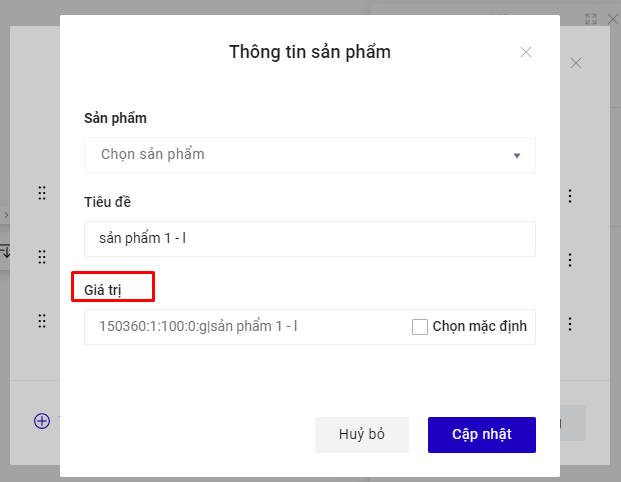Screen dimensions: 621x482
Task: Click the Thông tin sản phẩm title
Action: click(x=310, y=52)
